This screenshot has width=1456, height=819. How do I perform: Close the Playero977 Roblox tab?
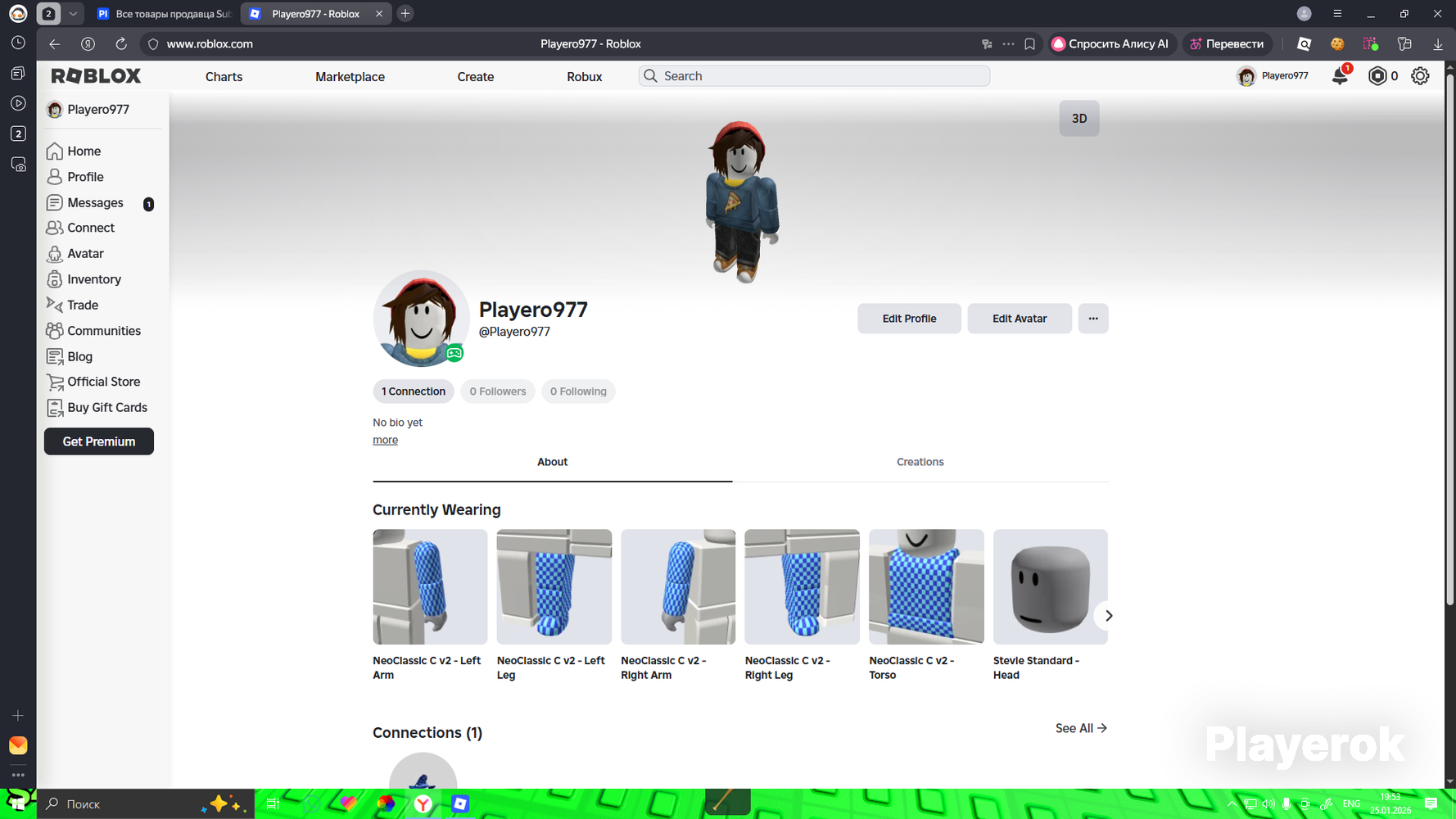coord(379,14)
